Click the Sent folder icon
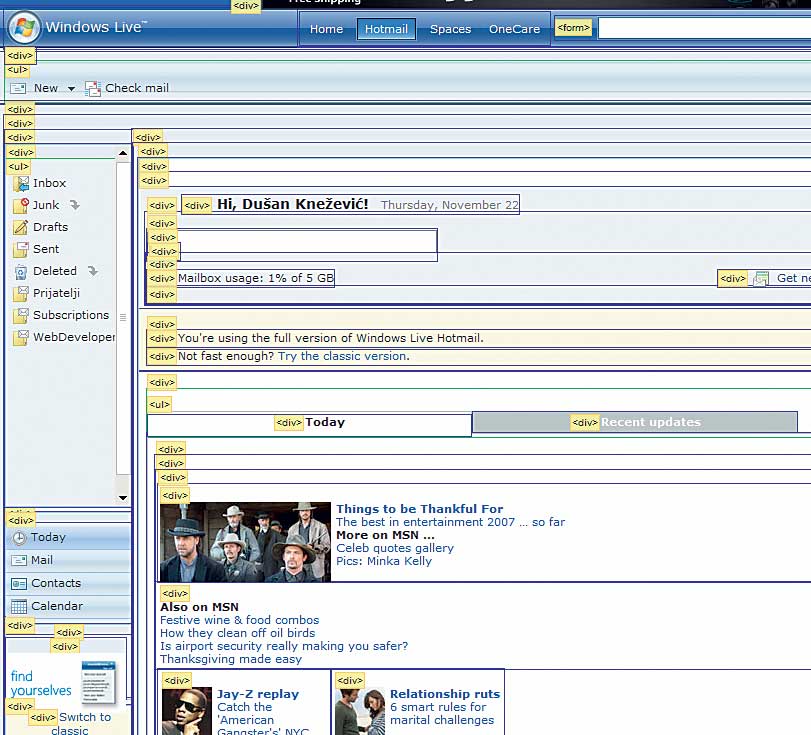 pos(21,249)
